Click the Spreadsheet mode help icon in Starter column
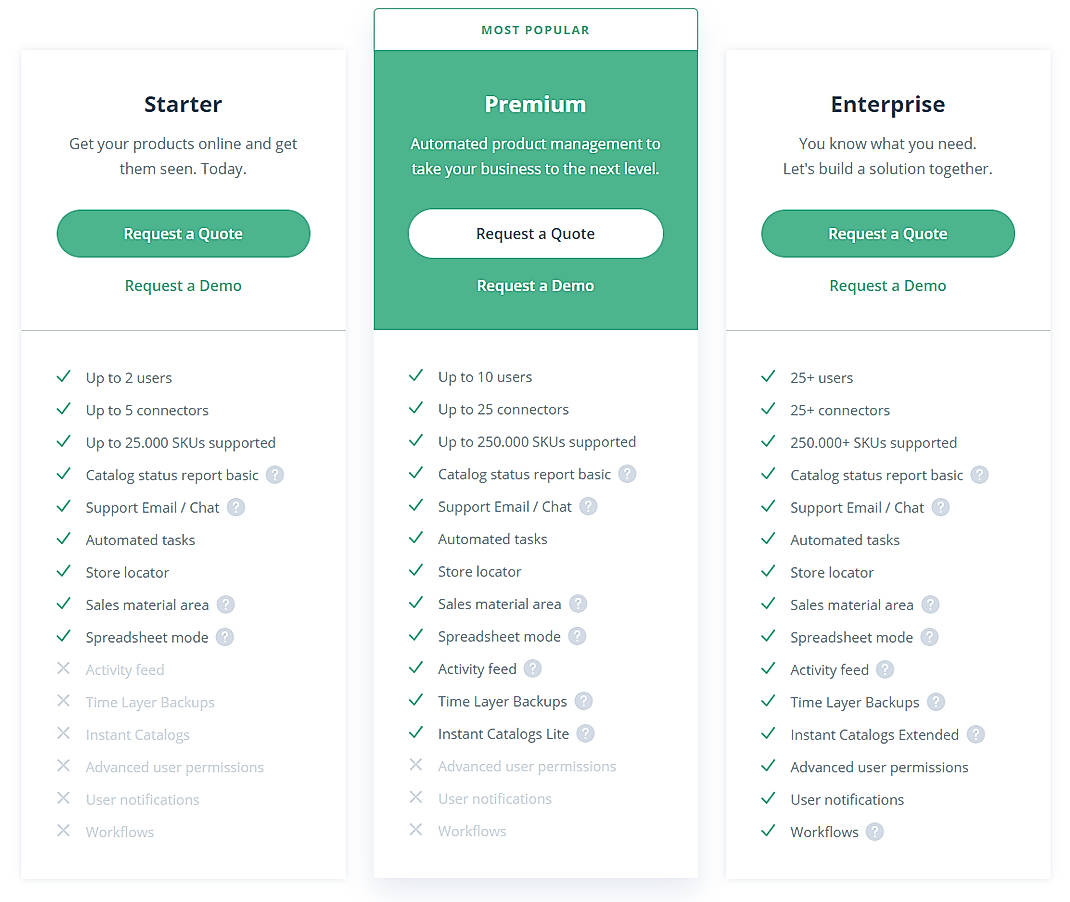1070x902 pixels. (x=225, y=637)
